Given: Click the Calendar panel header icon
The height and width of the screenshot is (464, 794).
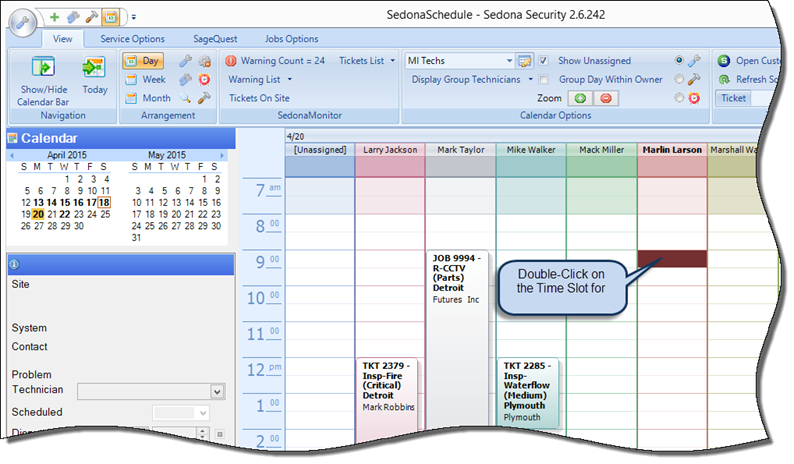Looking at the screenshot, I should pyautogui.click(x=13, y=138).
